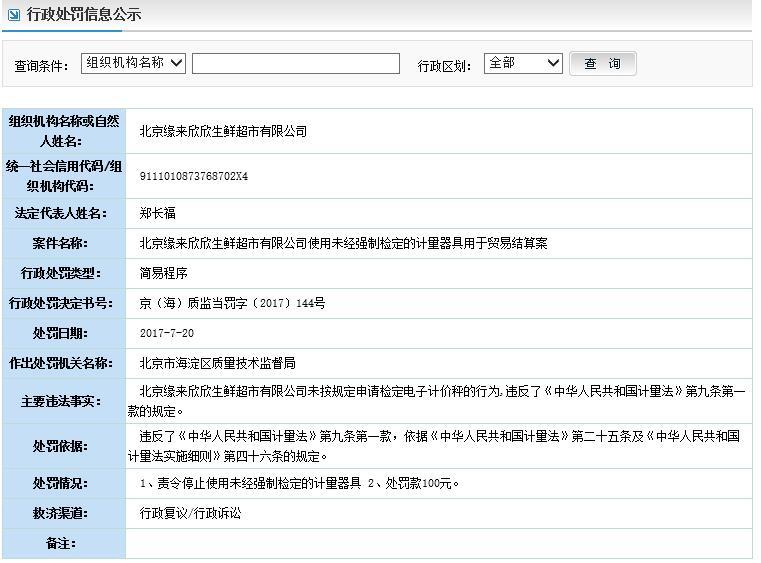Screen dimensions: 761x563
Task: Expand the 行政区划 dropdown showing 全部
Action: 523,63
